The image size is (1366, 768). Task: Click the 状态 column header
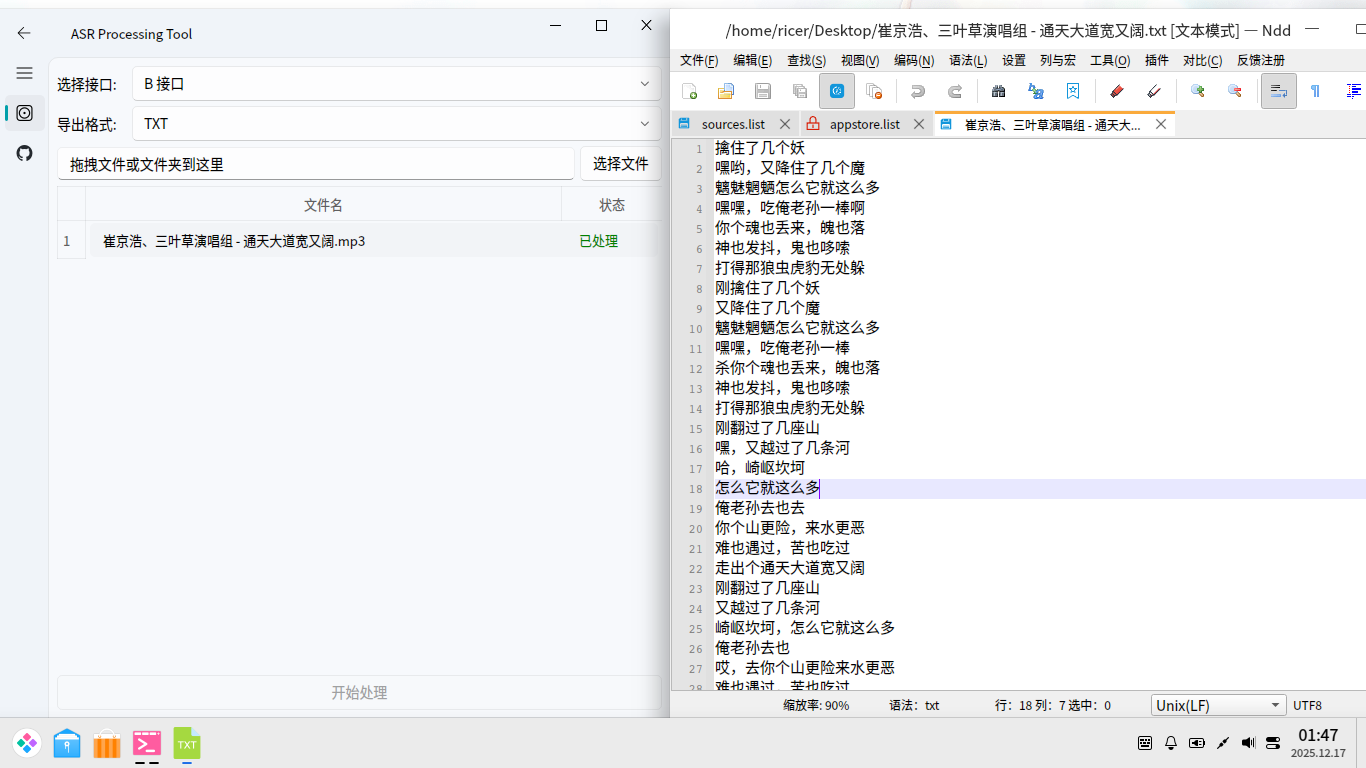[x=612, y=205]
